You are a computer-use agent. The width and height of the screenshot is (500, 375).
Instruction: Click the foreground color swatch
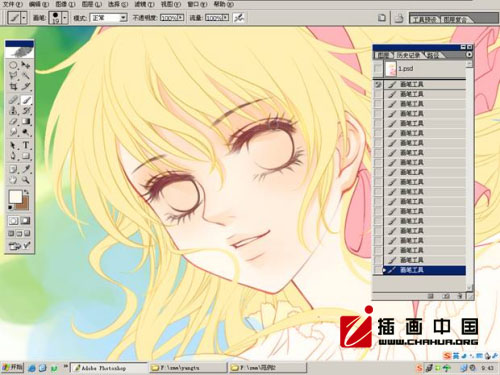point(15,197)
